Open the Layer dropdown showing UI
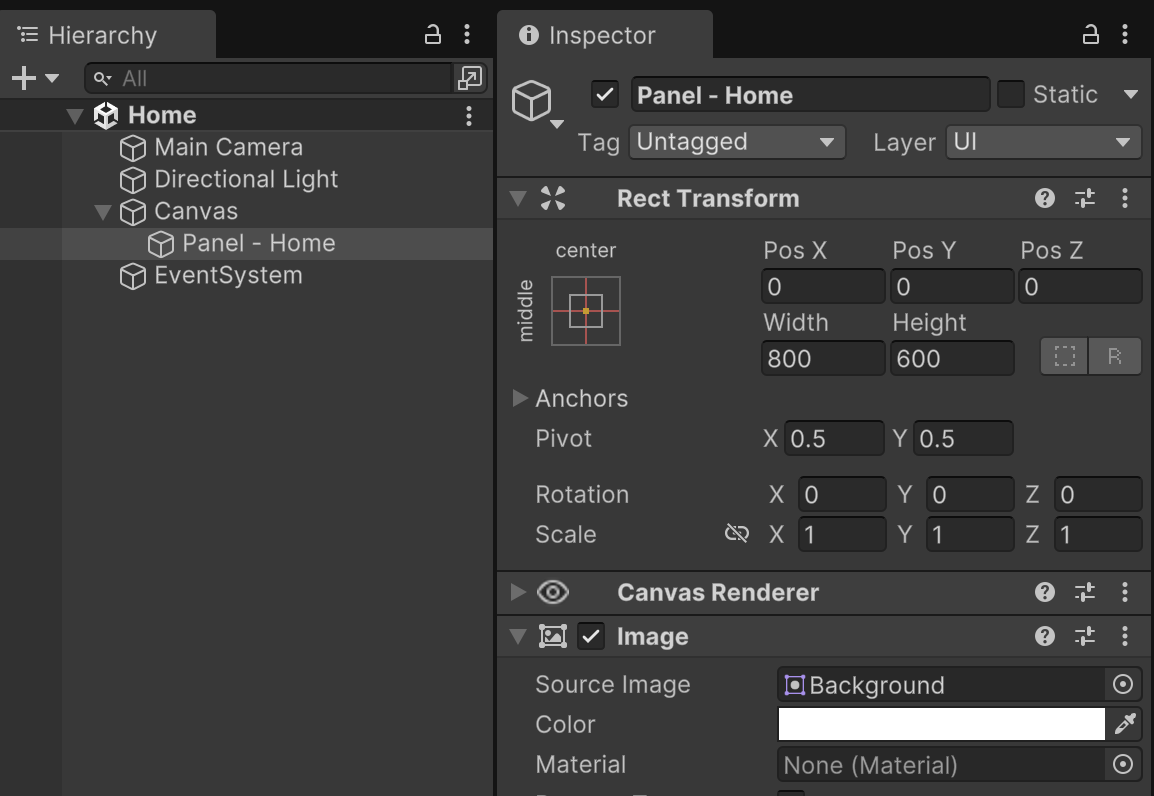 [x=1043, y=142]
